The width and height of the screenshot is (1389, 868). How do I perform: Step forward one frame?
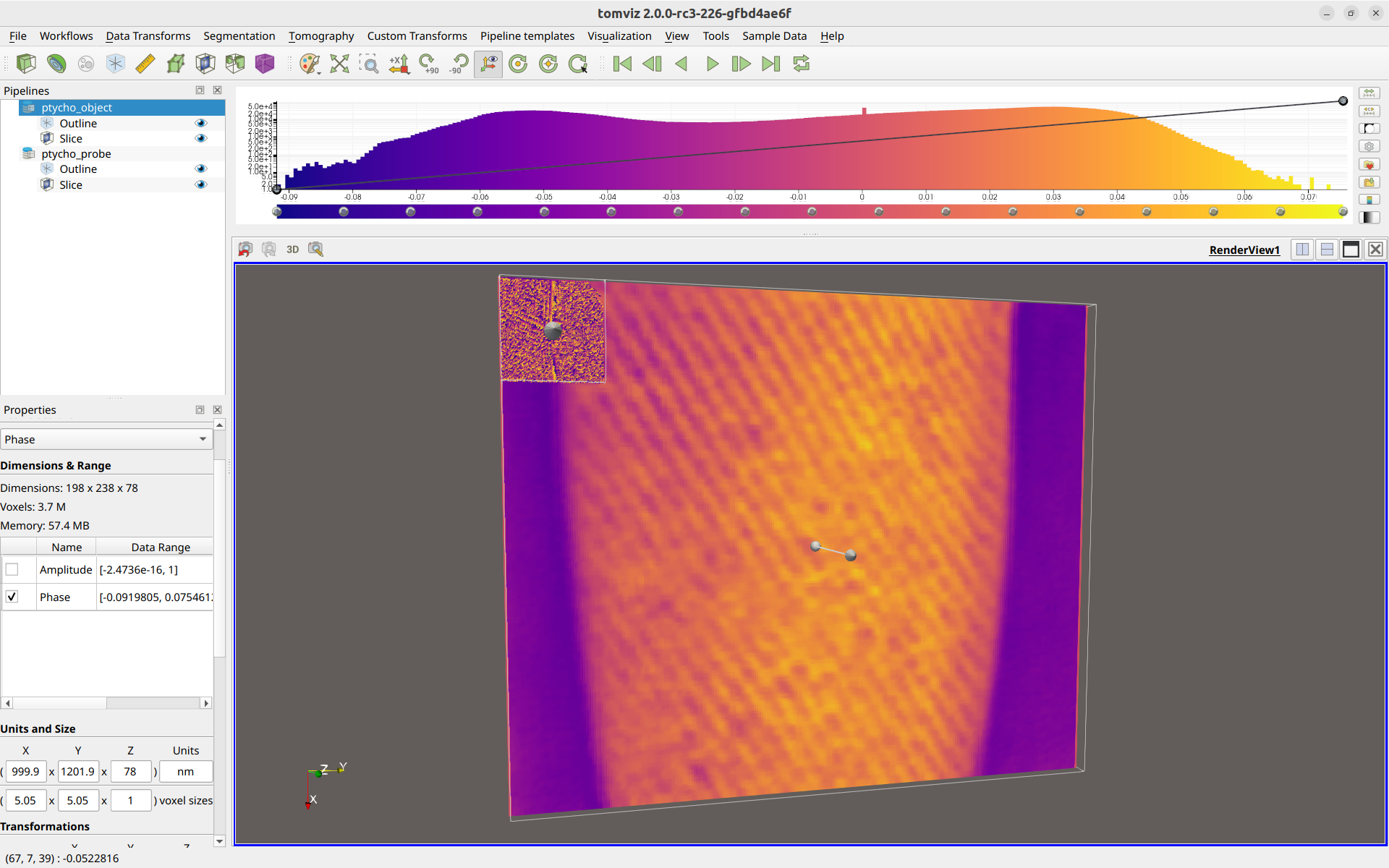[x=742, y=64]
